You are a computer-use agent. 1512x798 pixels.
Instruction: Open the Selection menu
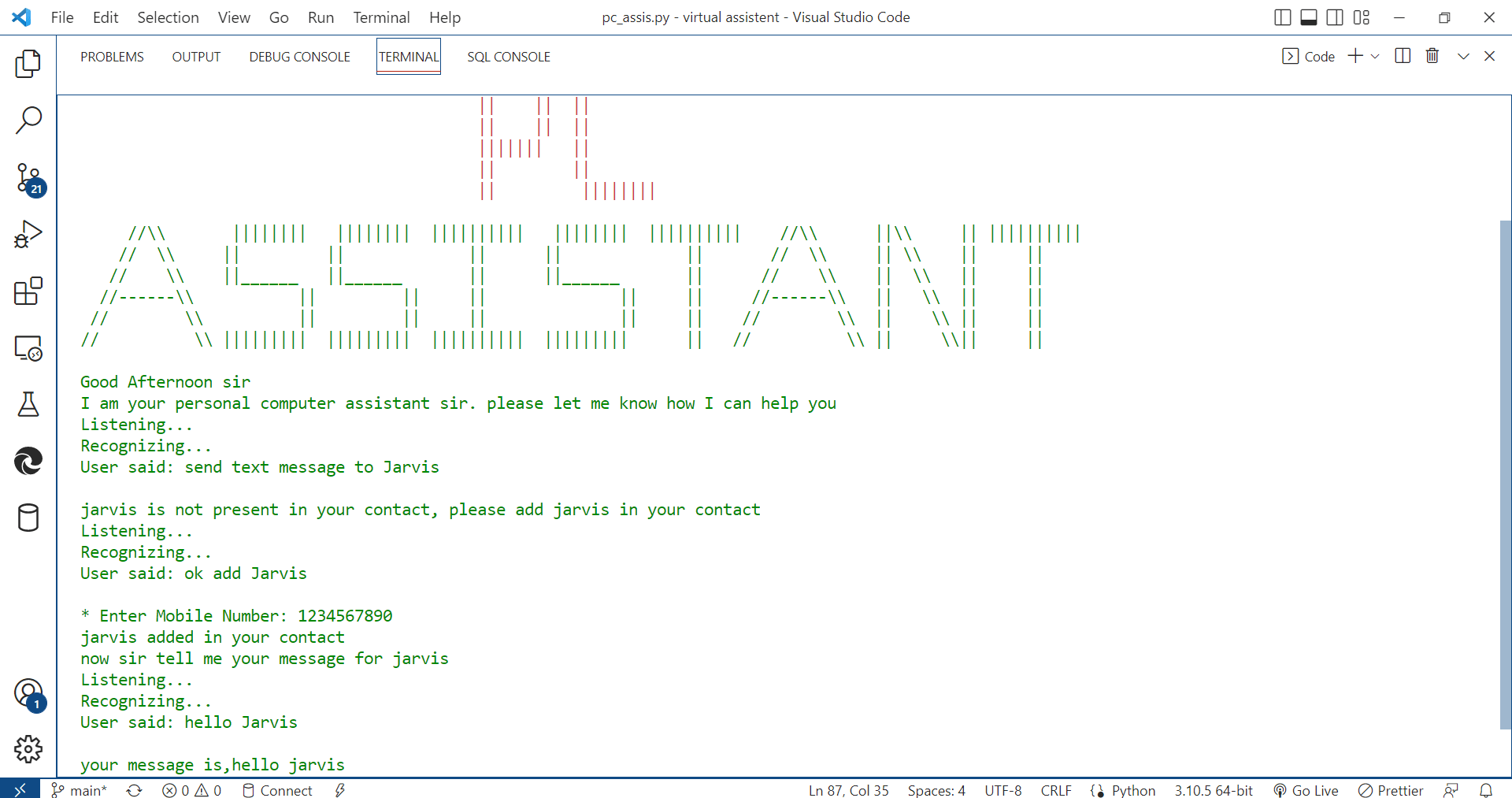pyautogui.click(x=168, y=17)
